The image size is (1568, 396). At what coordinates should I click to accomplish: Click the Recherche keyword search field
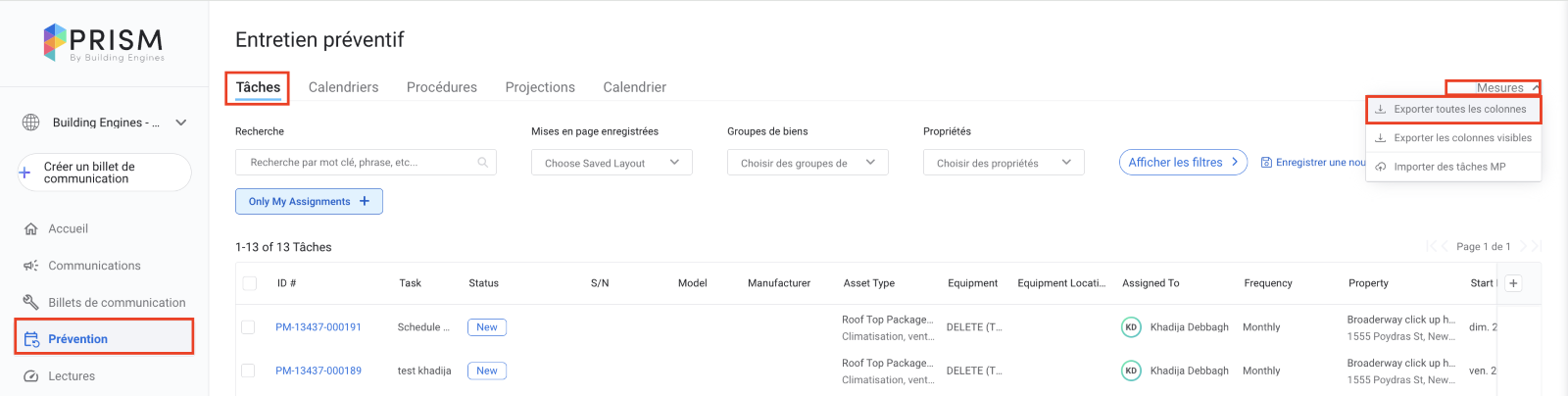(358, 163)
